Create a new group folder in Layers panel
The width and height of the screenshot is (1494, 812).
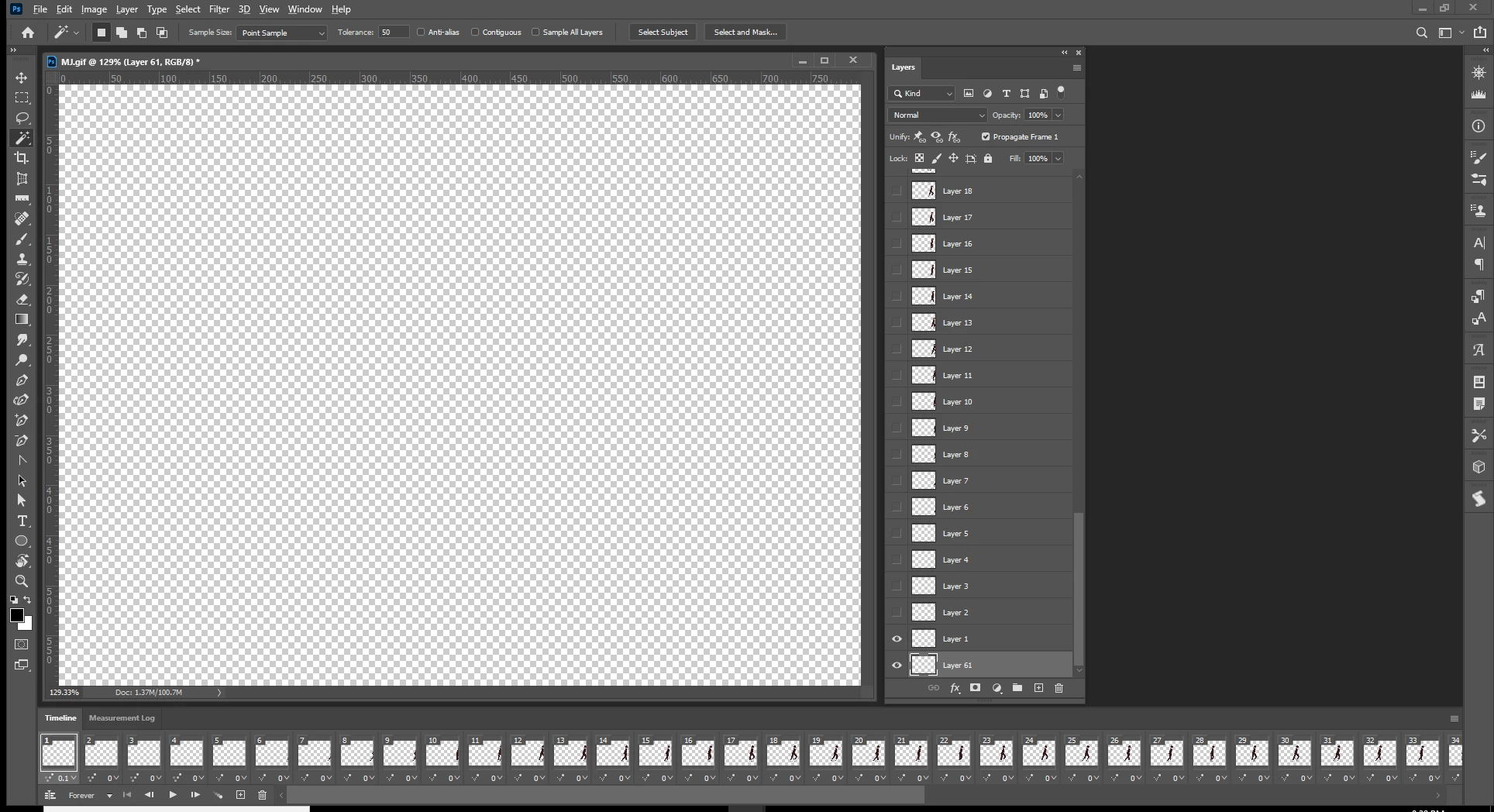coord(1017,688)
